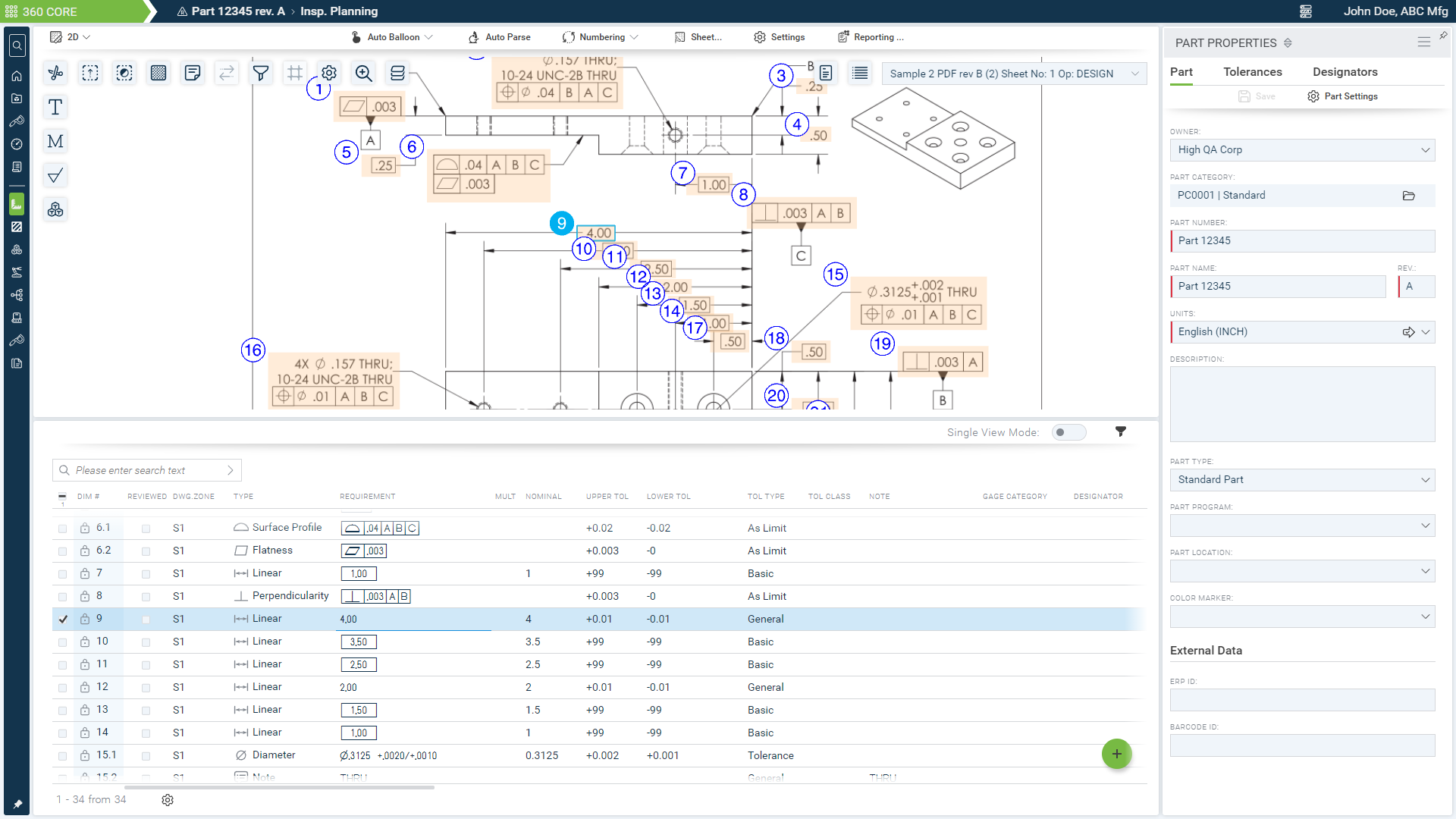Switch to the Designators tab
Screen dimensions: 1456x819
(1345, 72)
